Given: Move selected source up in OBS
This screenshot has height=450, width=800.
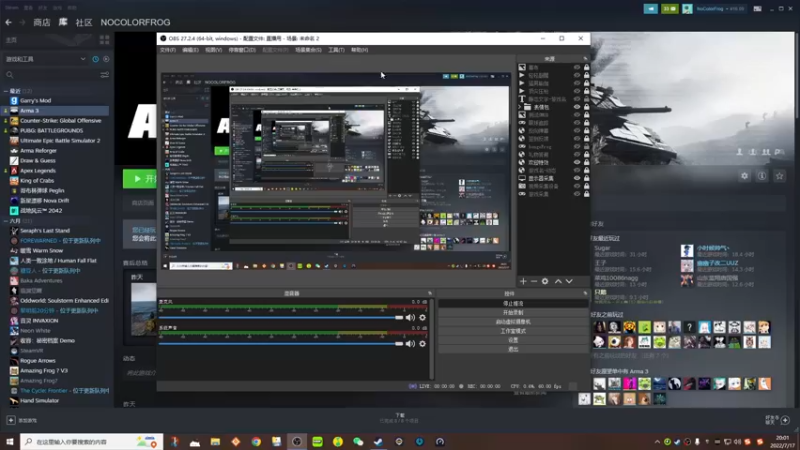Looking at the screenshot, I should (558, 281).
